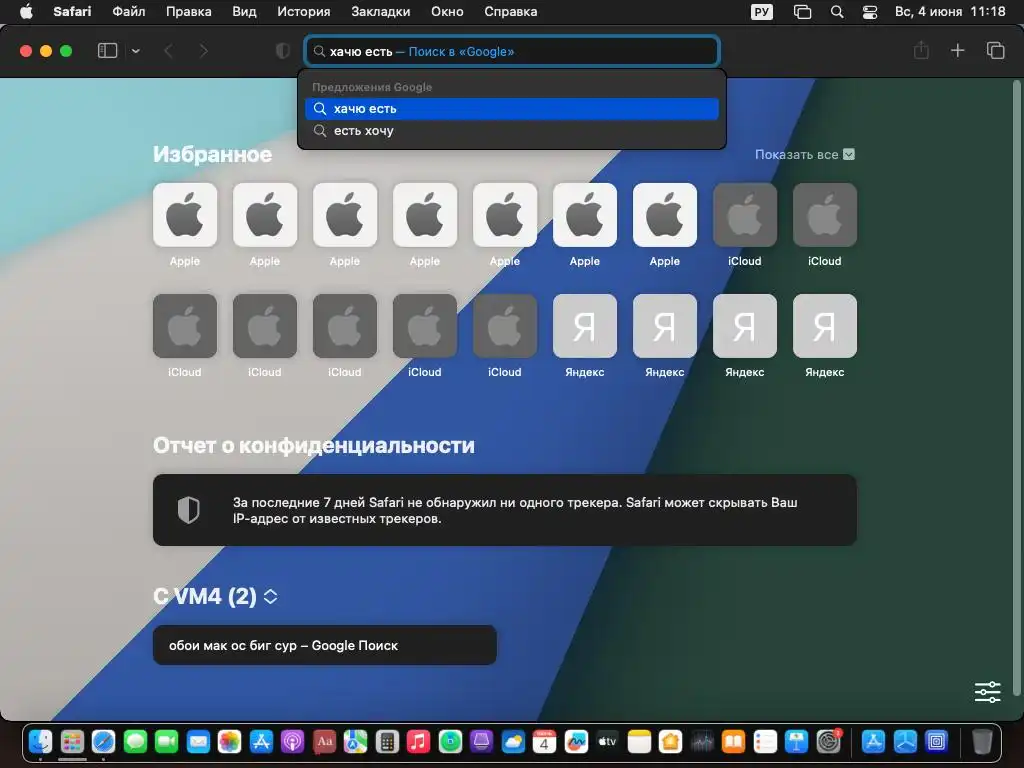The image size is (1024, 768).
Task: Open System Settings from the Dock
Action: click(828, 742)
